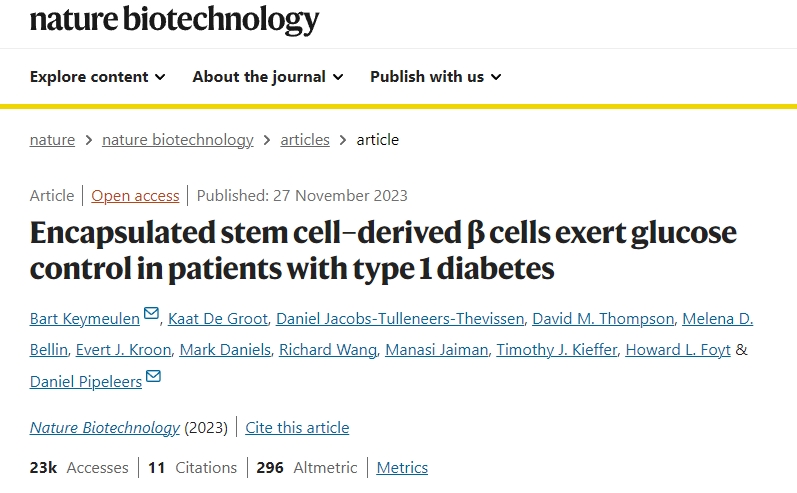Click the Open access link
Viewport: 797px width, 493px height.
(x=135, y=196)
